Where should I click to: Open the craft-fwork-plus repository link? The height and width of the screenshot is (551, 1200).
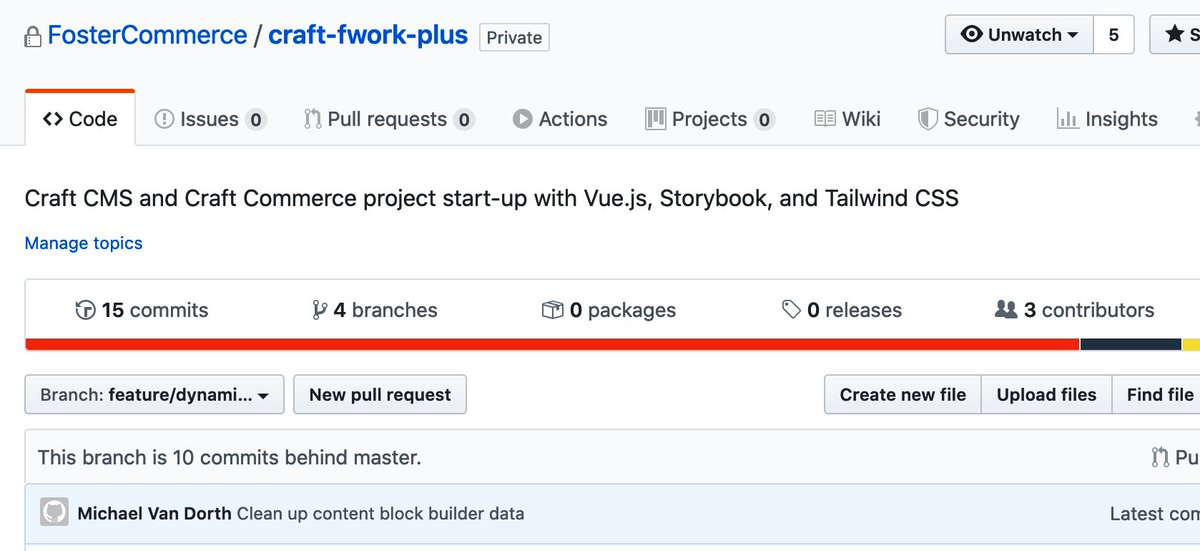368,35
